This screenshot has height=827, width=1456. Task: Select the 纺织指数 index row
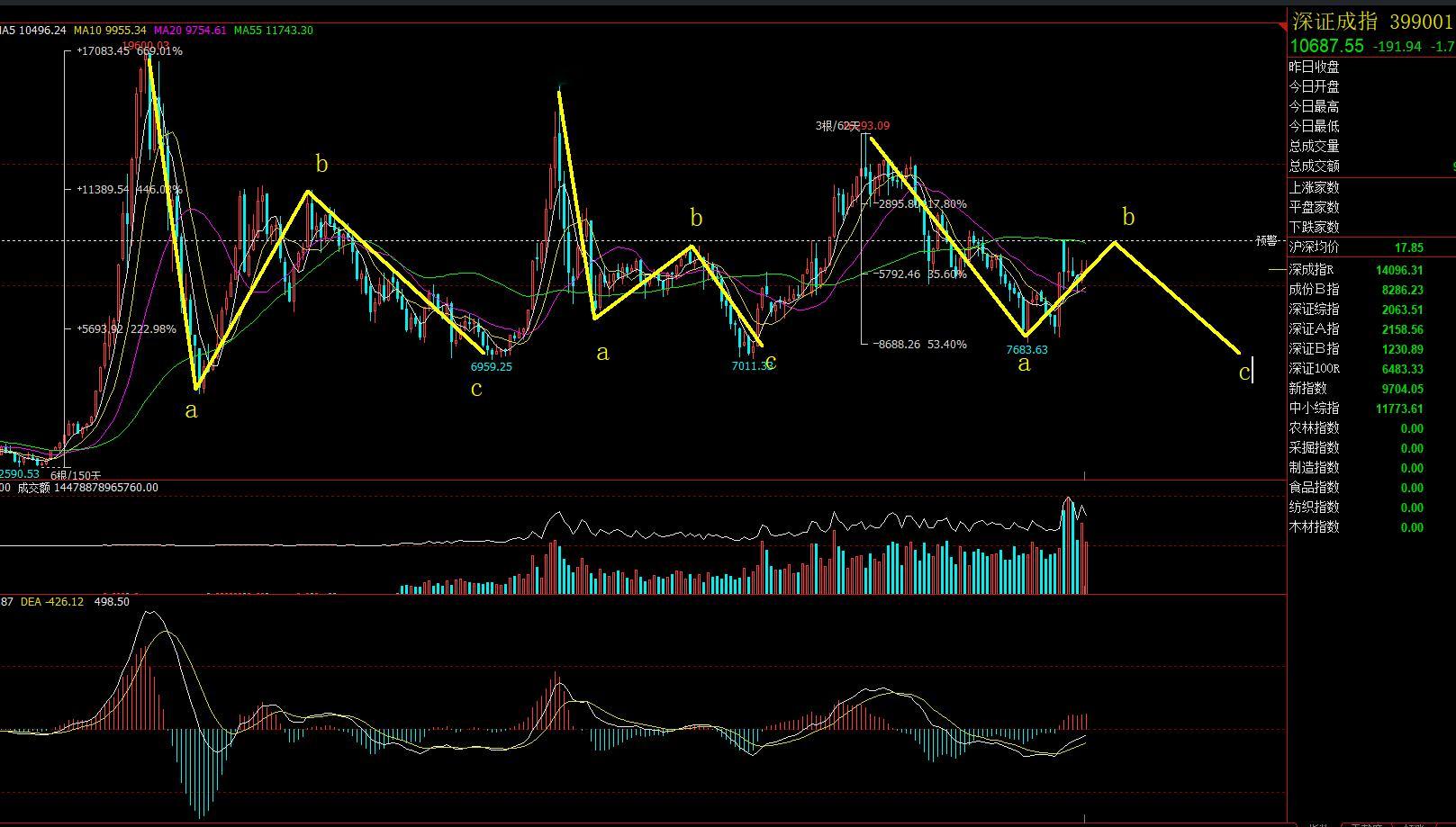pos(1371,508)
